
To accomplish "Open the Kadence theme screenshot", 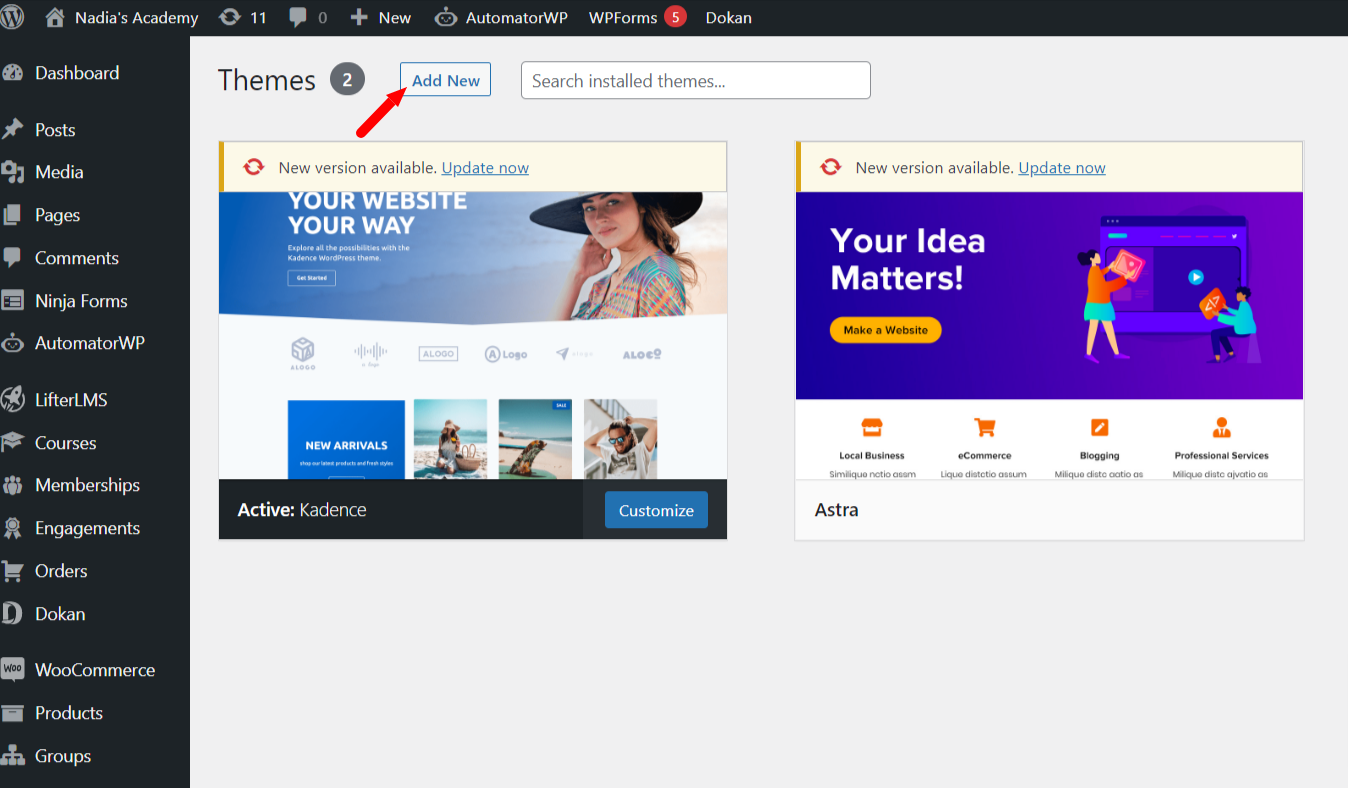I will coord(473,336).
